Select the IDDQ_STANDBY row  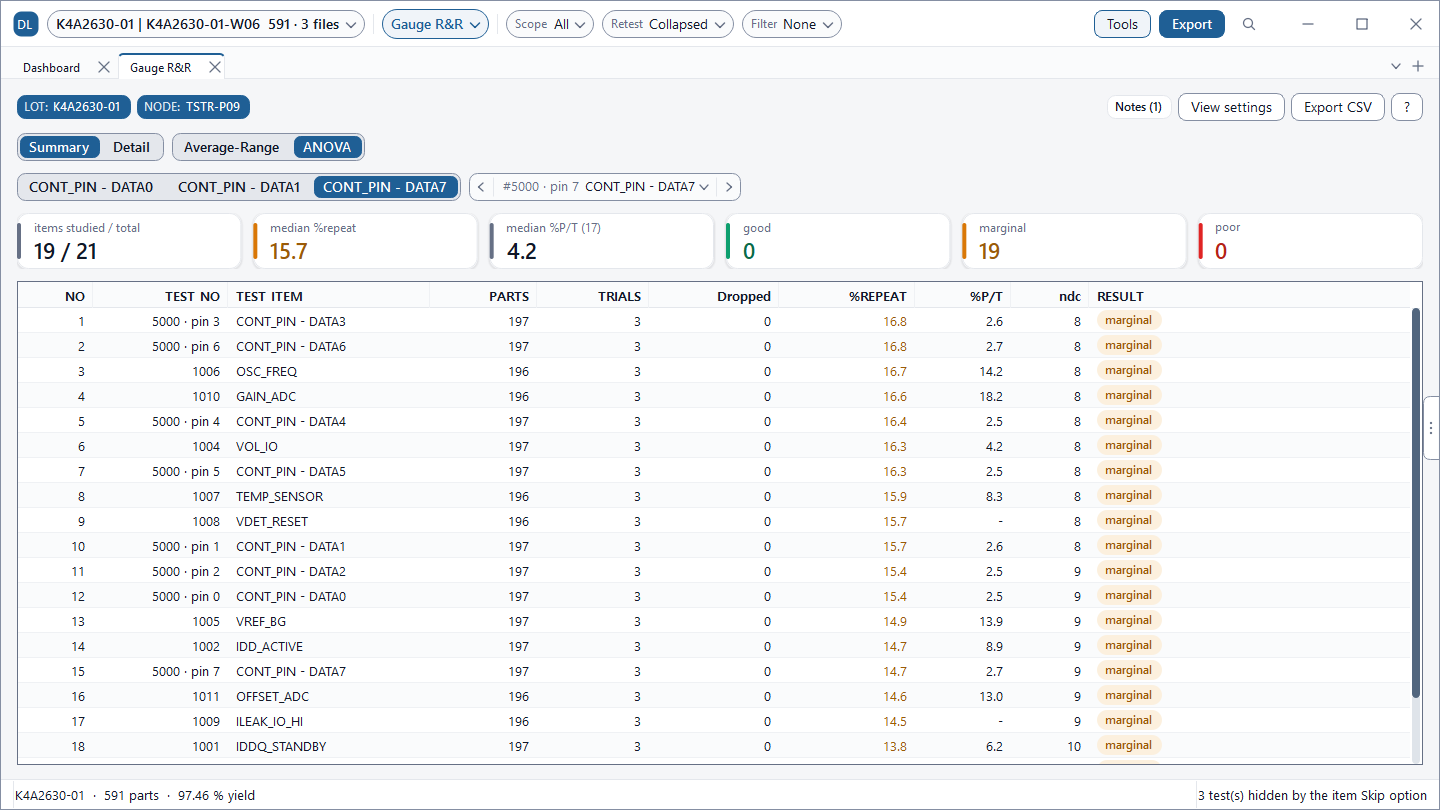pyautogui.click(x=713, y=746)
